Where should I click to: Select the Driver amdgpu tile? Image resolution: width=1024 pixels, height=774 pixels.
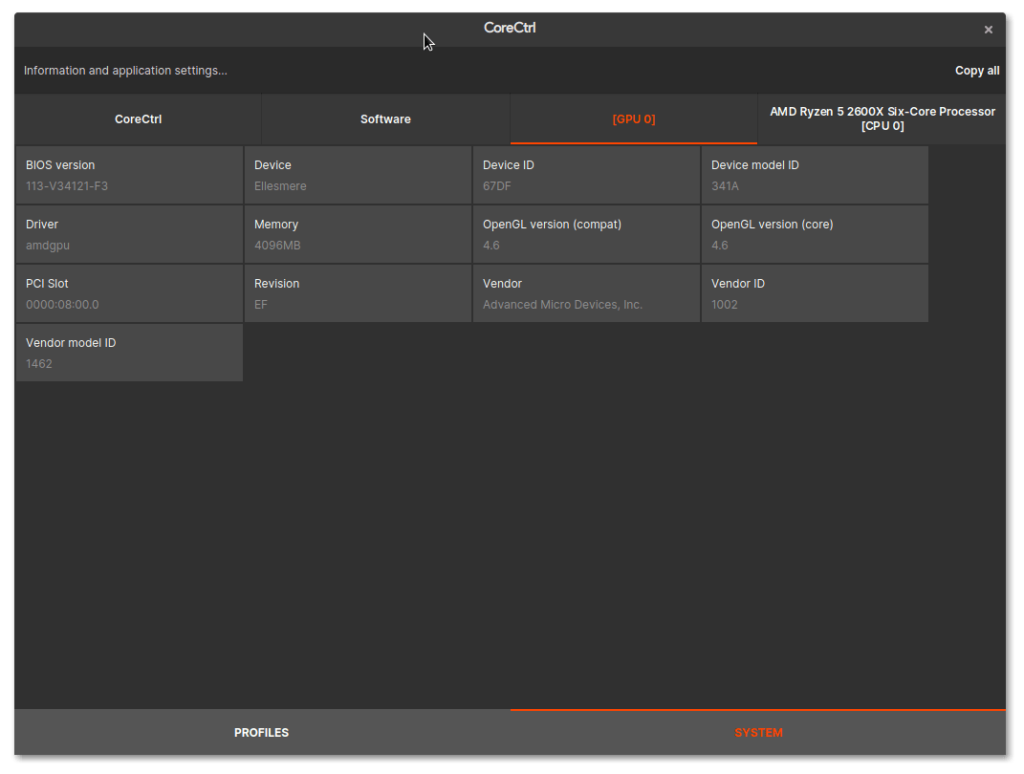coord(129,234)
